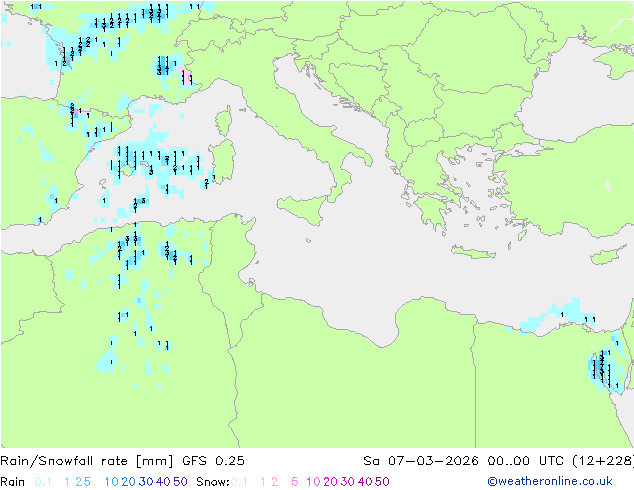Click the island of Corsica on the map

coord(224,120)
